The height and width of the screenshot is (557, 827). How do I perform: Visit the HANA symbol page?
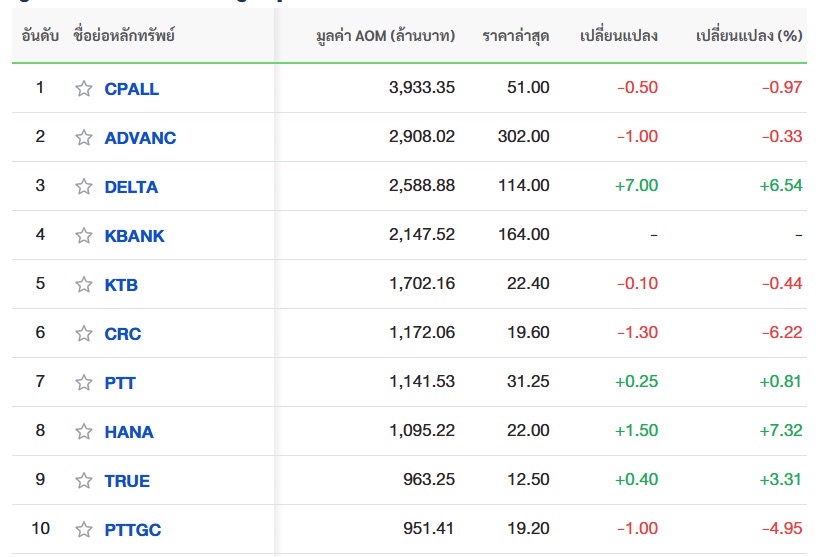[129, 432]
